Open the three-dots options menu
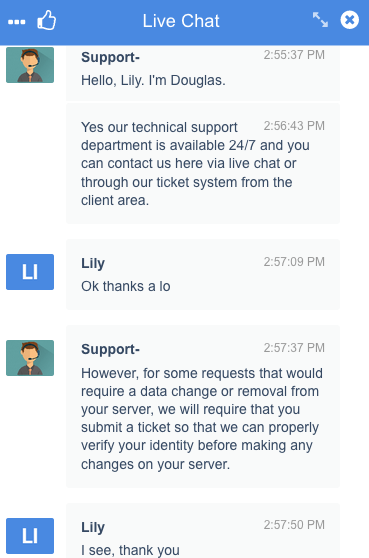The width and height of the screenshot is (369, 558). [16, 22]
